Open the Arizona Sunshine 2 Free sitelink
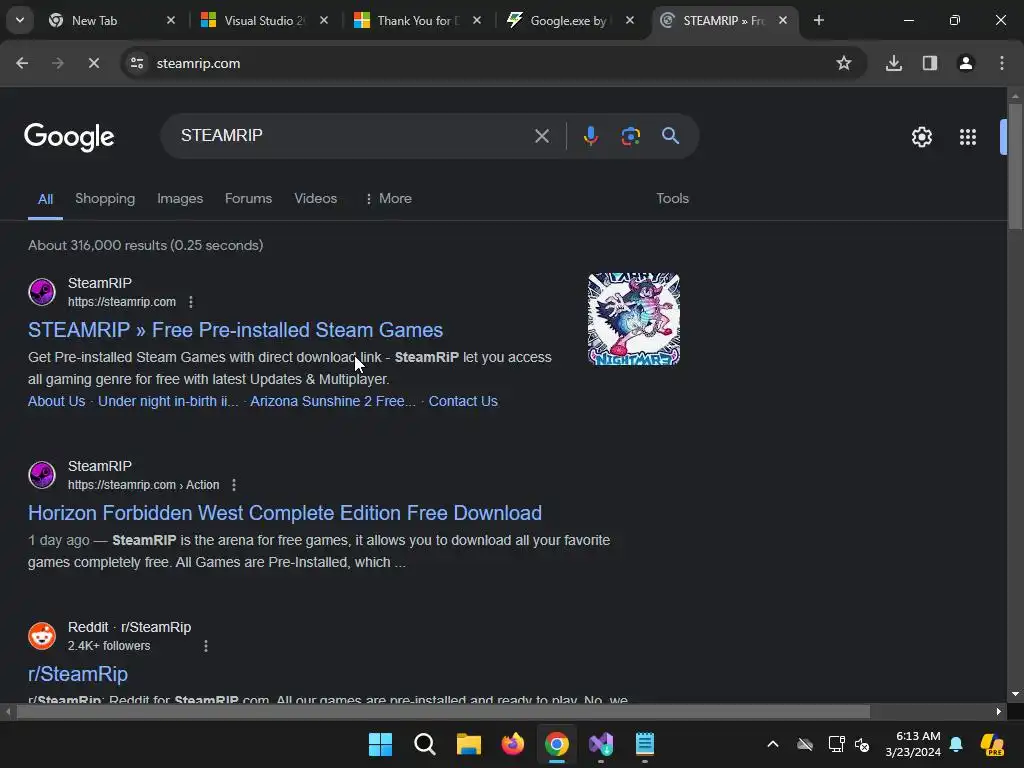1024x768 pixels. 332,401
